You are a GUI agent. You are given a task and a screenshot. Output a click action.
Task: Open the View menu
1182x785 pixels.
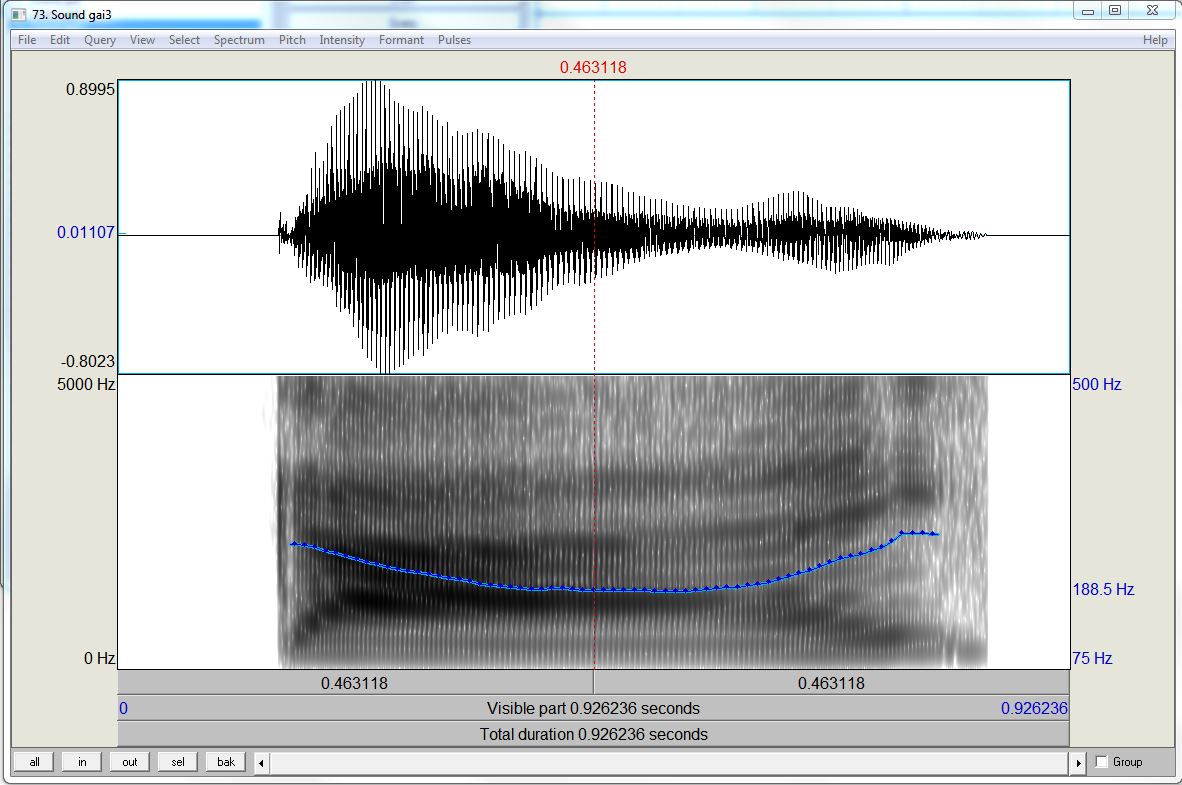[142, 40]
